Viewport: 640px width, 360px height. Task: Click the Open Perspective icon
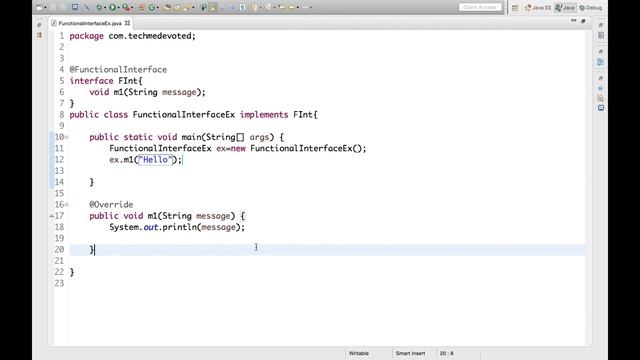515,7
